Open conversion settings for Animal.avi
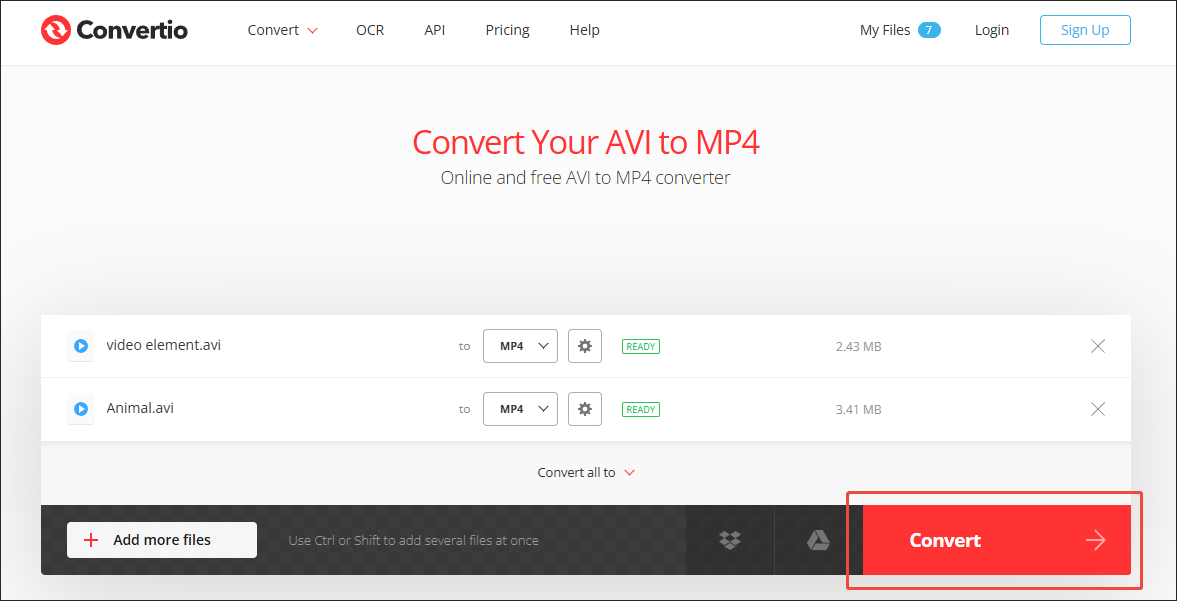 (585, 409)
